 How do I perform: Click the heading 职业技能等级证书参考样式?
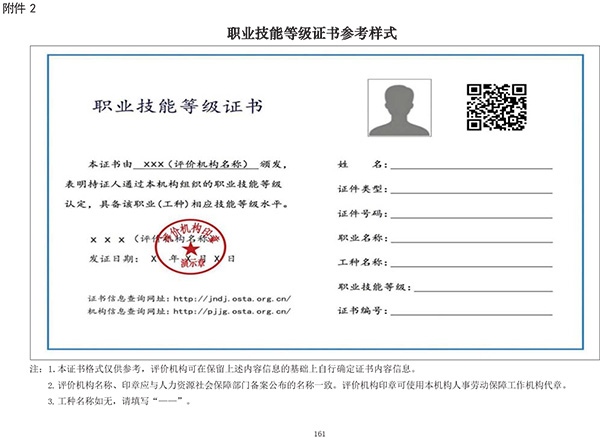312,33
